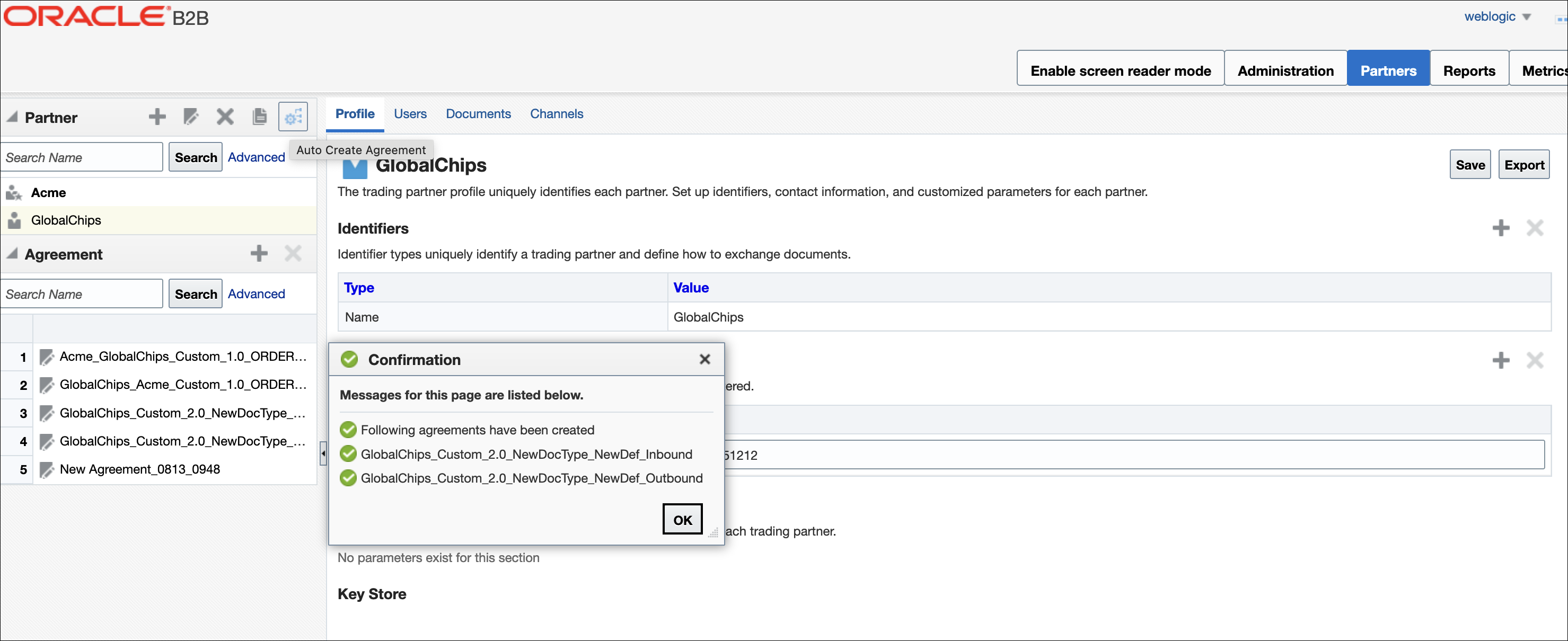Switch to the Channels tab
The image size is (1568, 641).
pos(557,114)
